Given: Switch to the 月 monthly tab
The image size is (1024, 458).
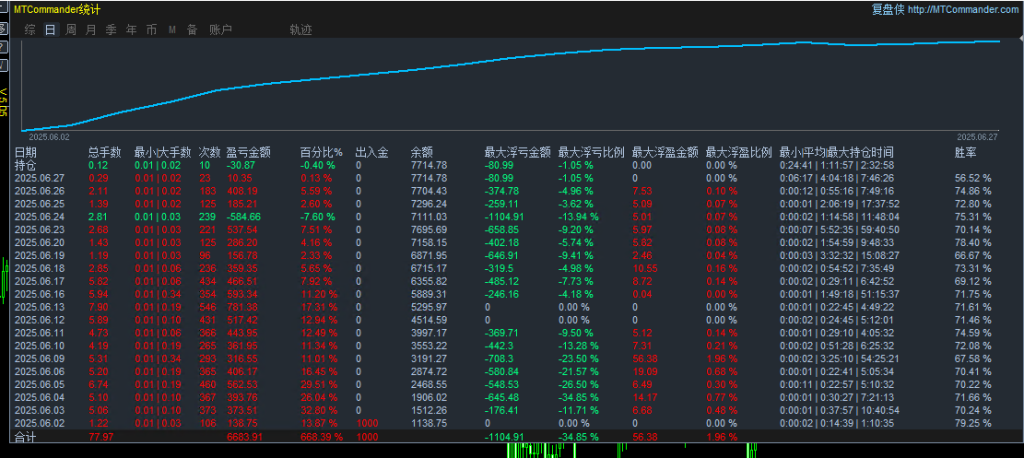Looking at the screenshot, I should coord(91,30).
